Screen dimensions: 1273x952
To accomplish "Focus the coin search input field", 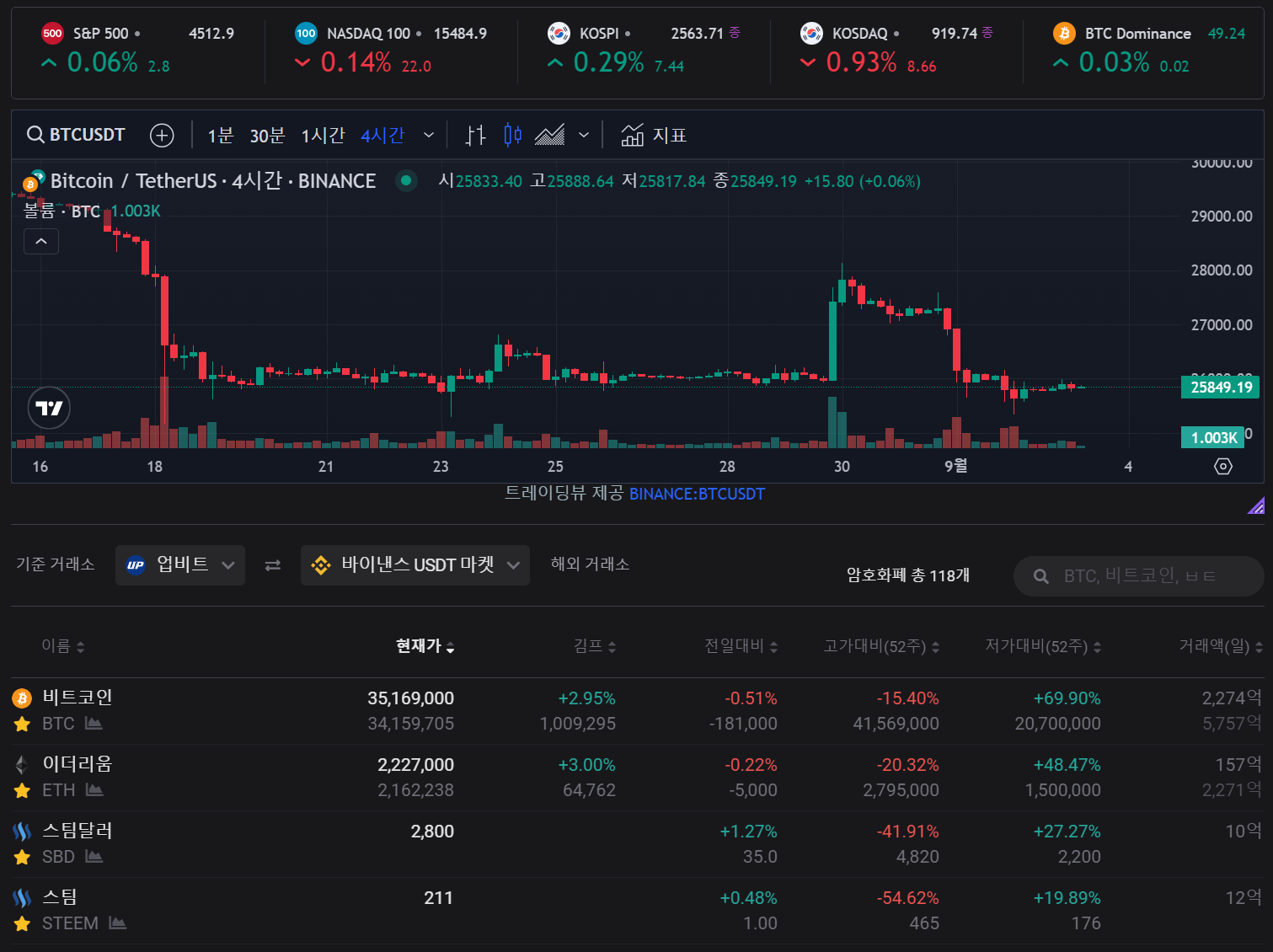I will pos(1139,576).
